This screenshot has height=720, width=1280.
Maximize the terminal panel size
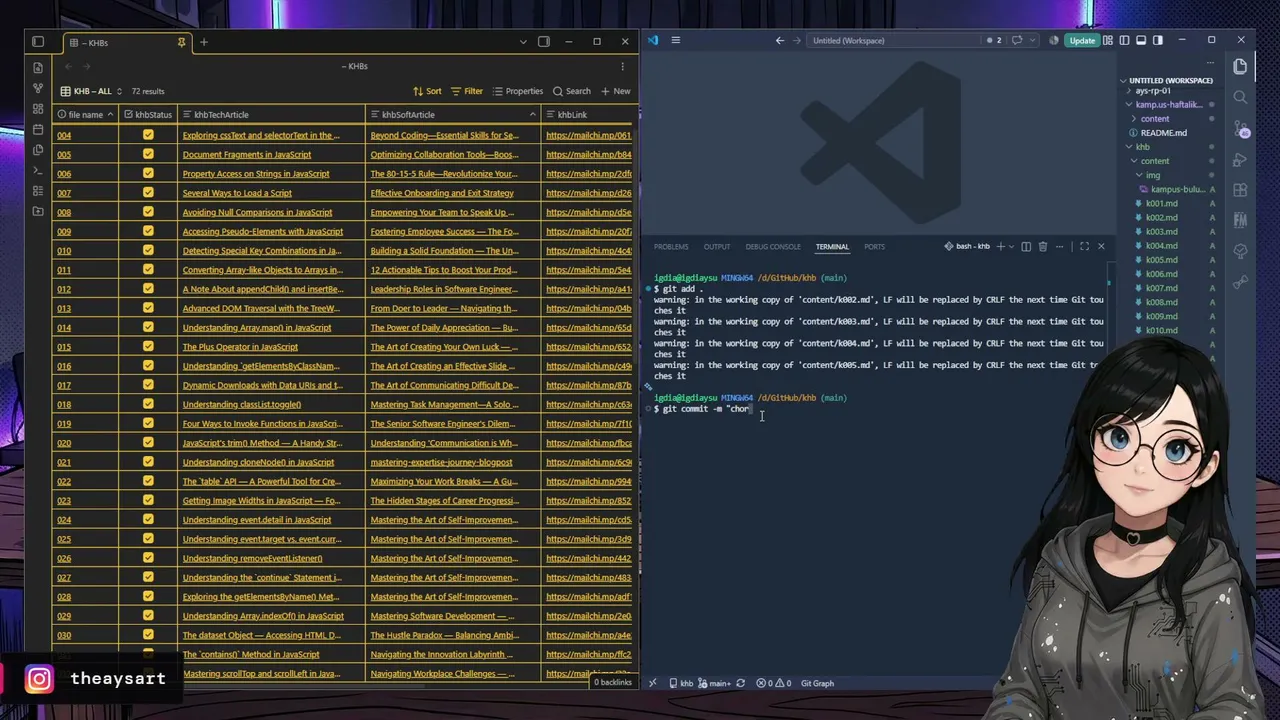point(1084,247)
